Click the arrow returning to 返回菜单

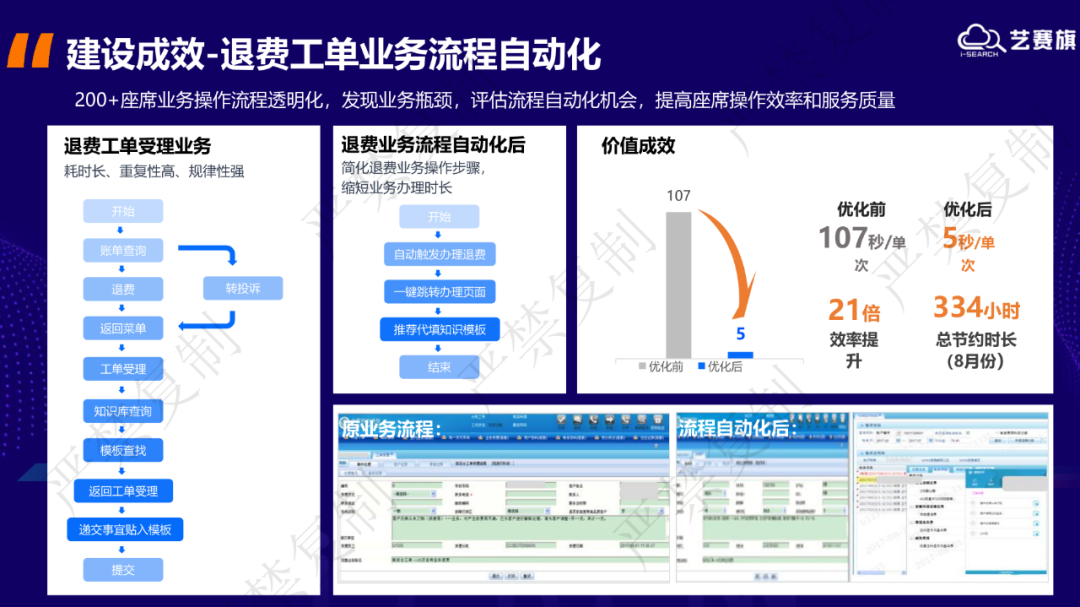click(x=205, y=322)
